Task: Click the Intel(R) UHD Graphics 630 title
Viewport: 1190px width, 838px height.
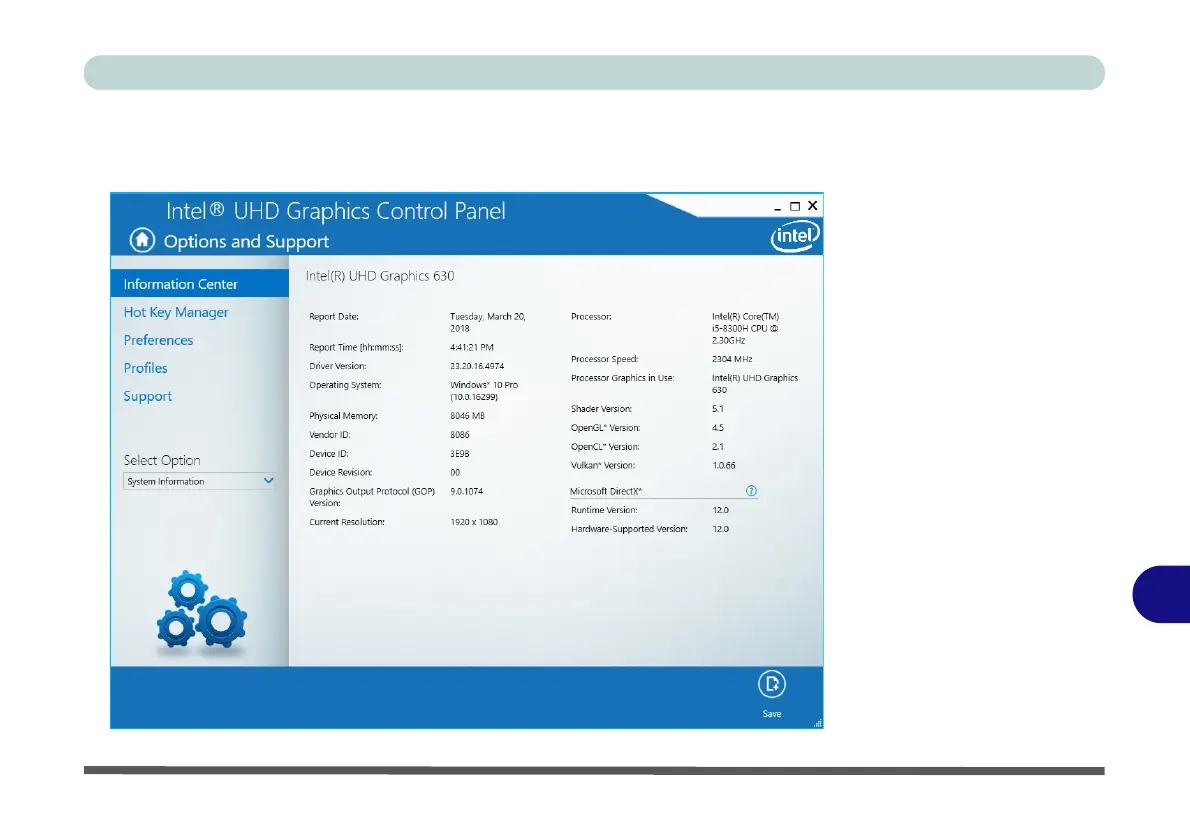Action: pos(379,276)
